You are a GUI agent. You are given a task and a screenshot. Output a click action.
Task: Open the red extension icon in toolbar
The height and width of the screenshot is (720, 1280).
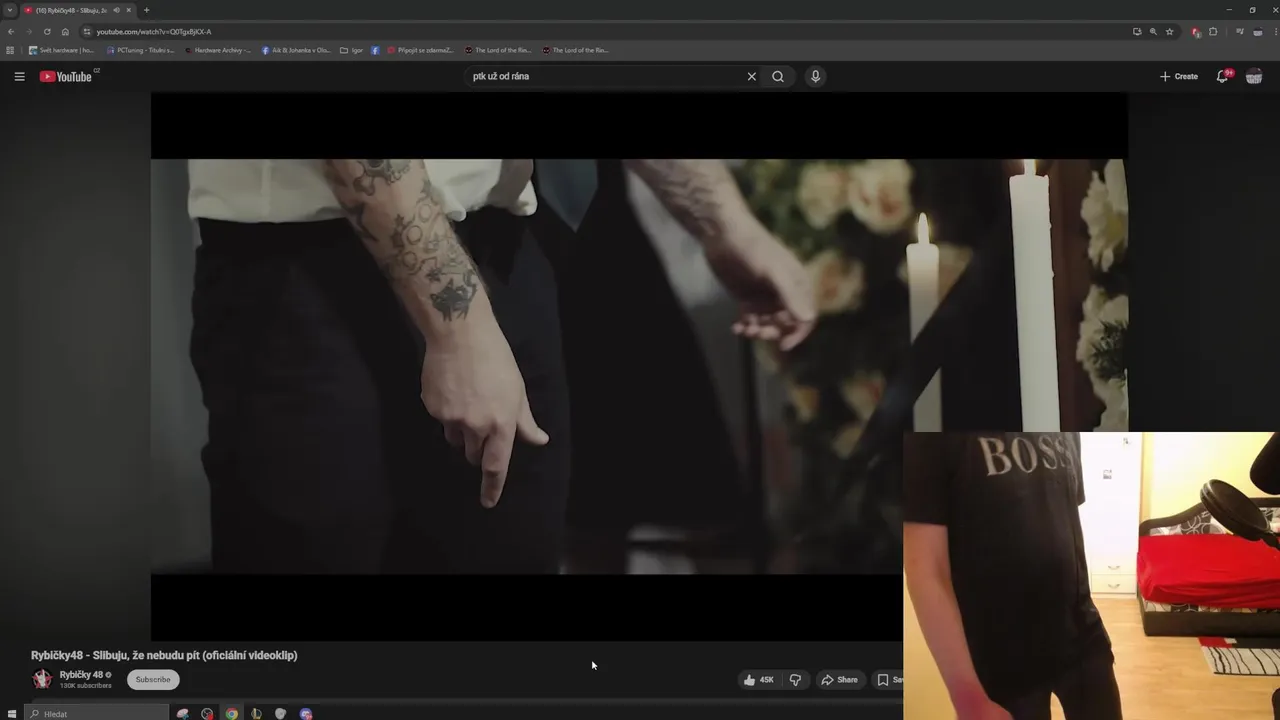click(1196, 32)
